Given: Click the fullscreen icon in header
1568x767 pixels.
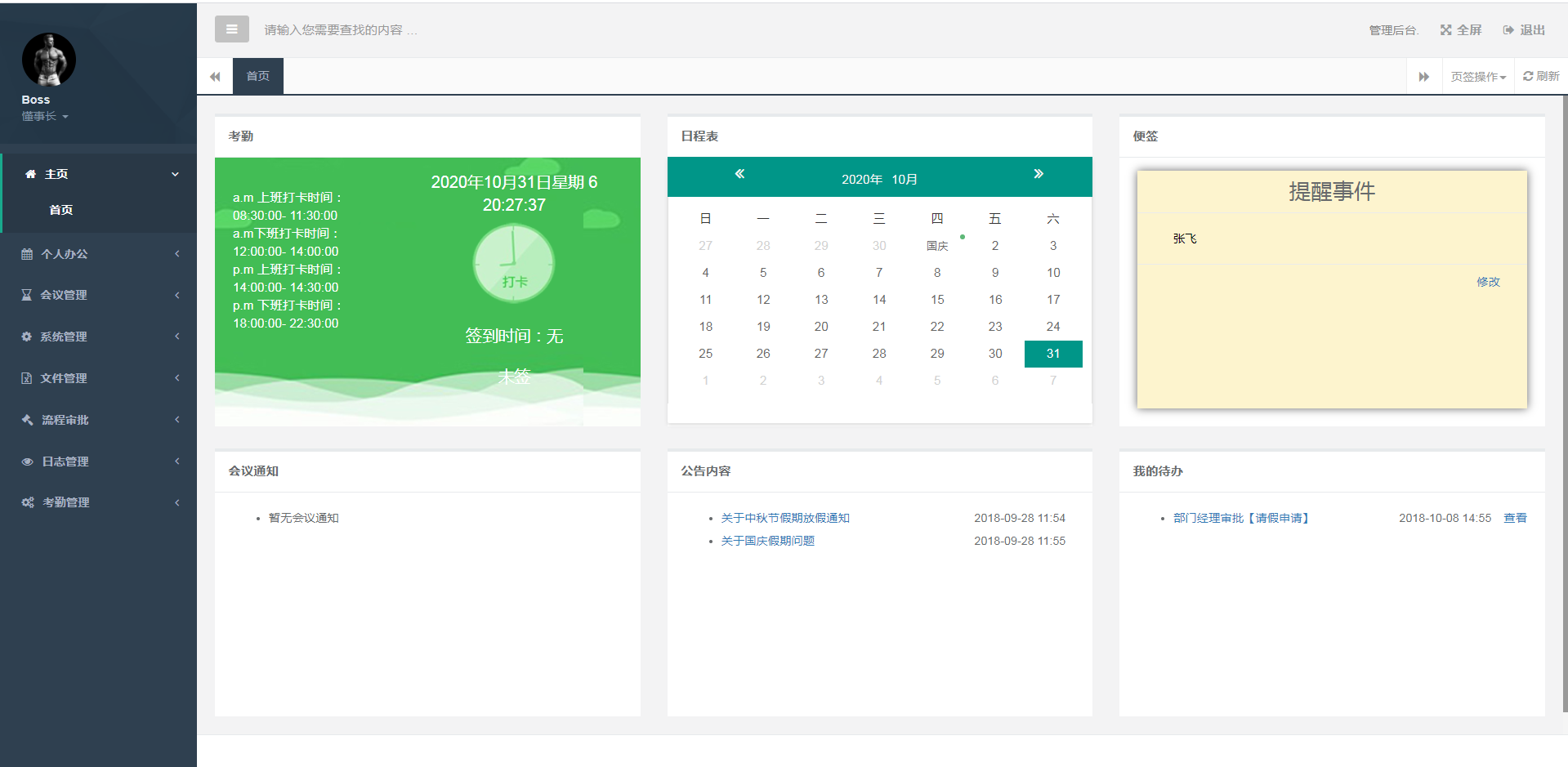Looking at the screenshot, I should coord(1445,30).
